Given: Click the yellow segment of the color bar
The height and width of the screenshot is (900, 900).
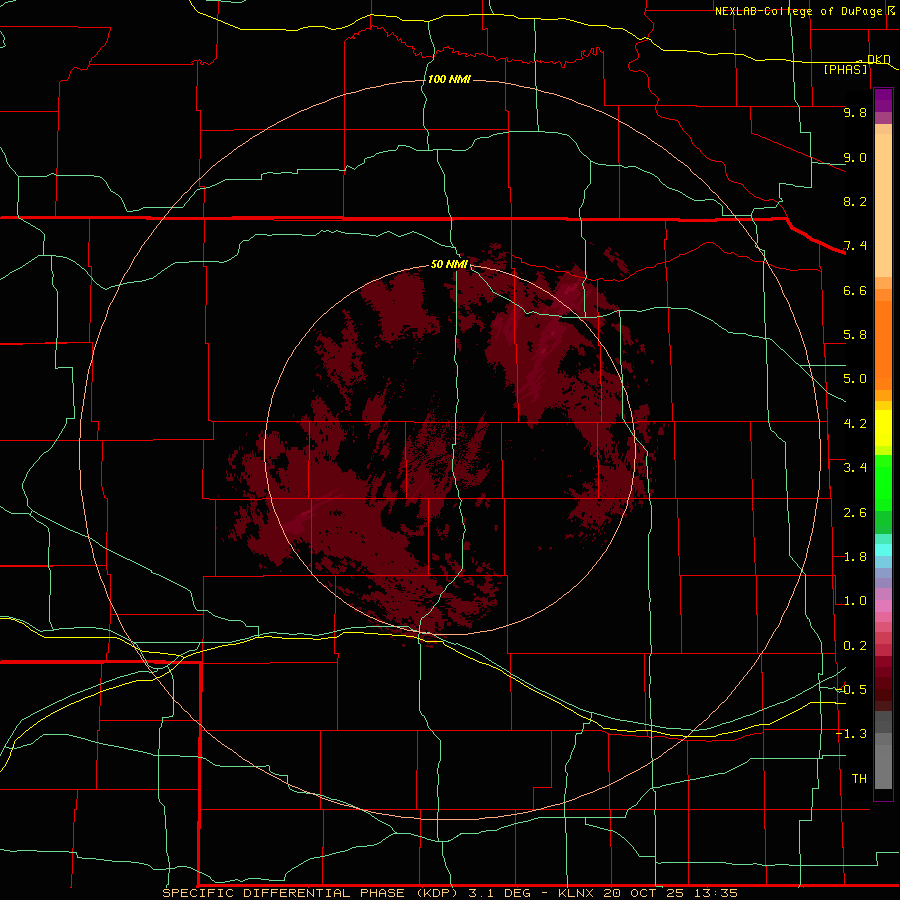Looking at the screenshot, I should (x=883, y=428).
